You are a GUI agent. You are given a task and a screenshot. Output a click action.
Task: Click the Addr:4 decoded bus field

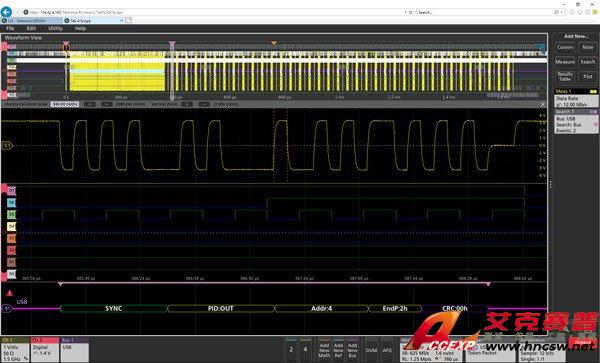click(x=321, y=308)
